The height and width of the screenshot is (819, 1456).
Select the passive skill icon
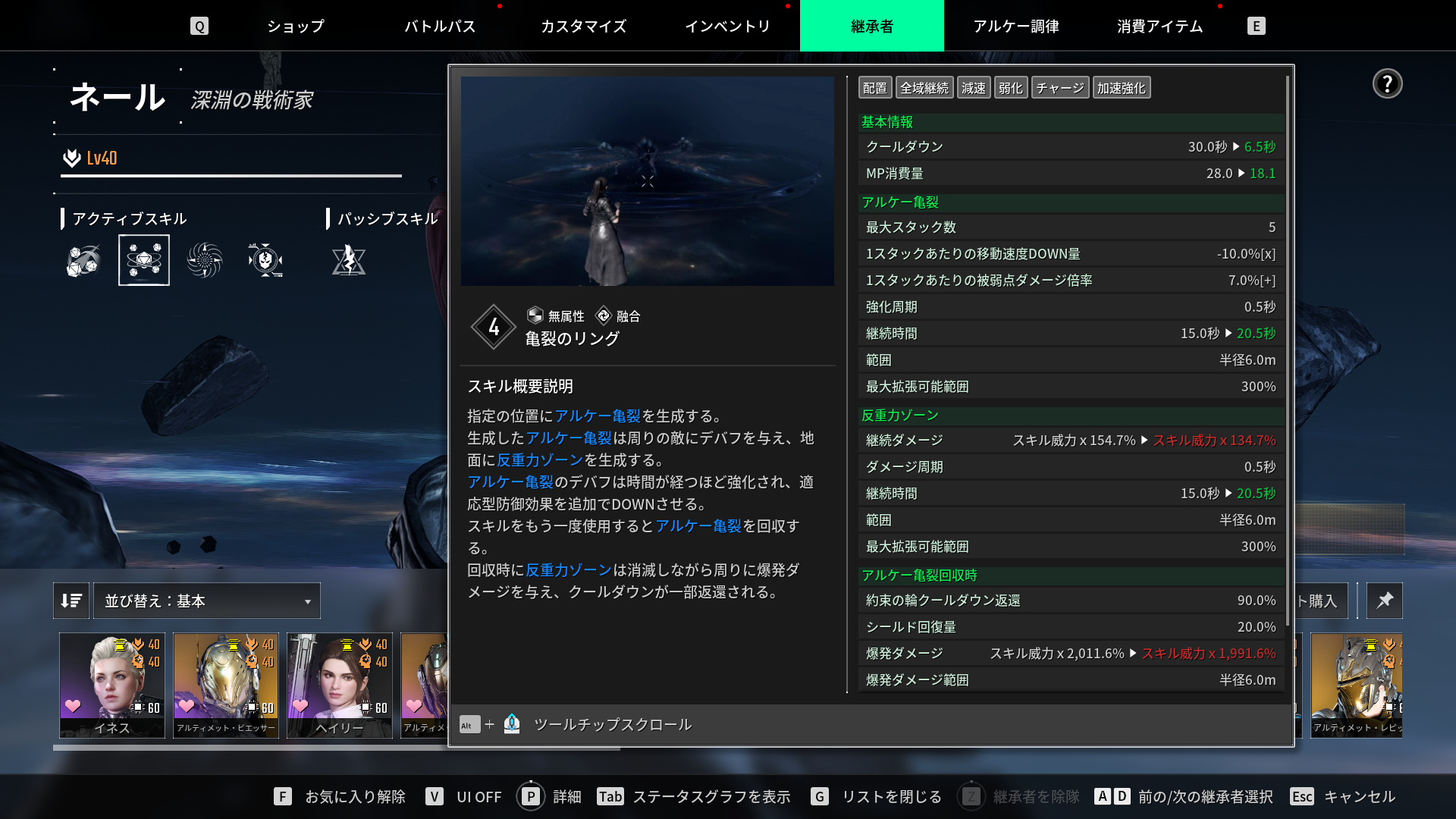(349, 261)
